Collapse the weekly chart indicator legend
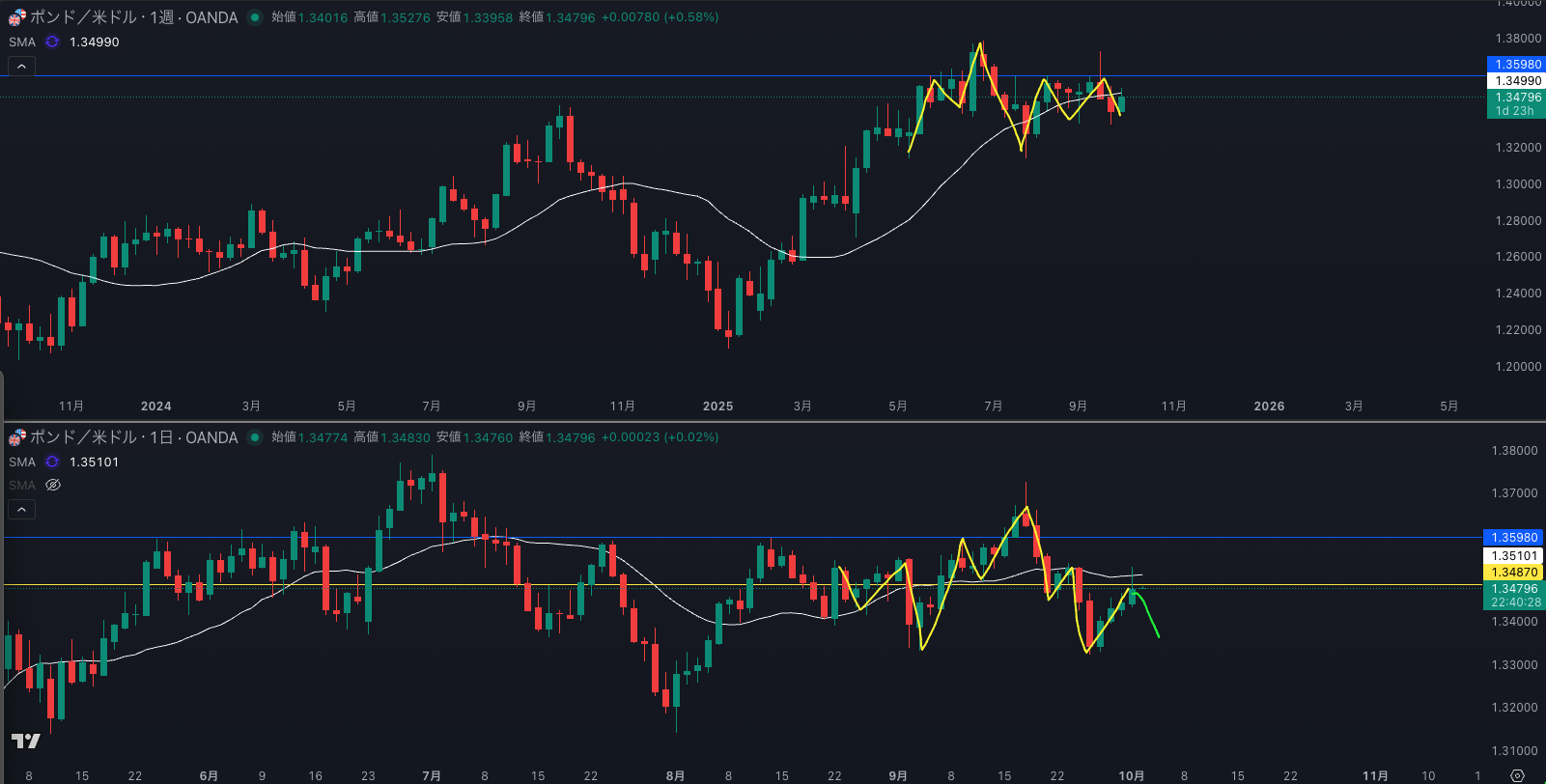Viewport: 1546px width, 784px height. pyautogui.click(x=21, y=66)
